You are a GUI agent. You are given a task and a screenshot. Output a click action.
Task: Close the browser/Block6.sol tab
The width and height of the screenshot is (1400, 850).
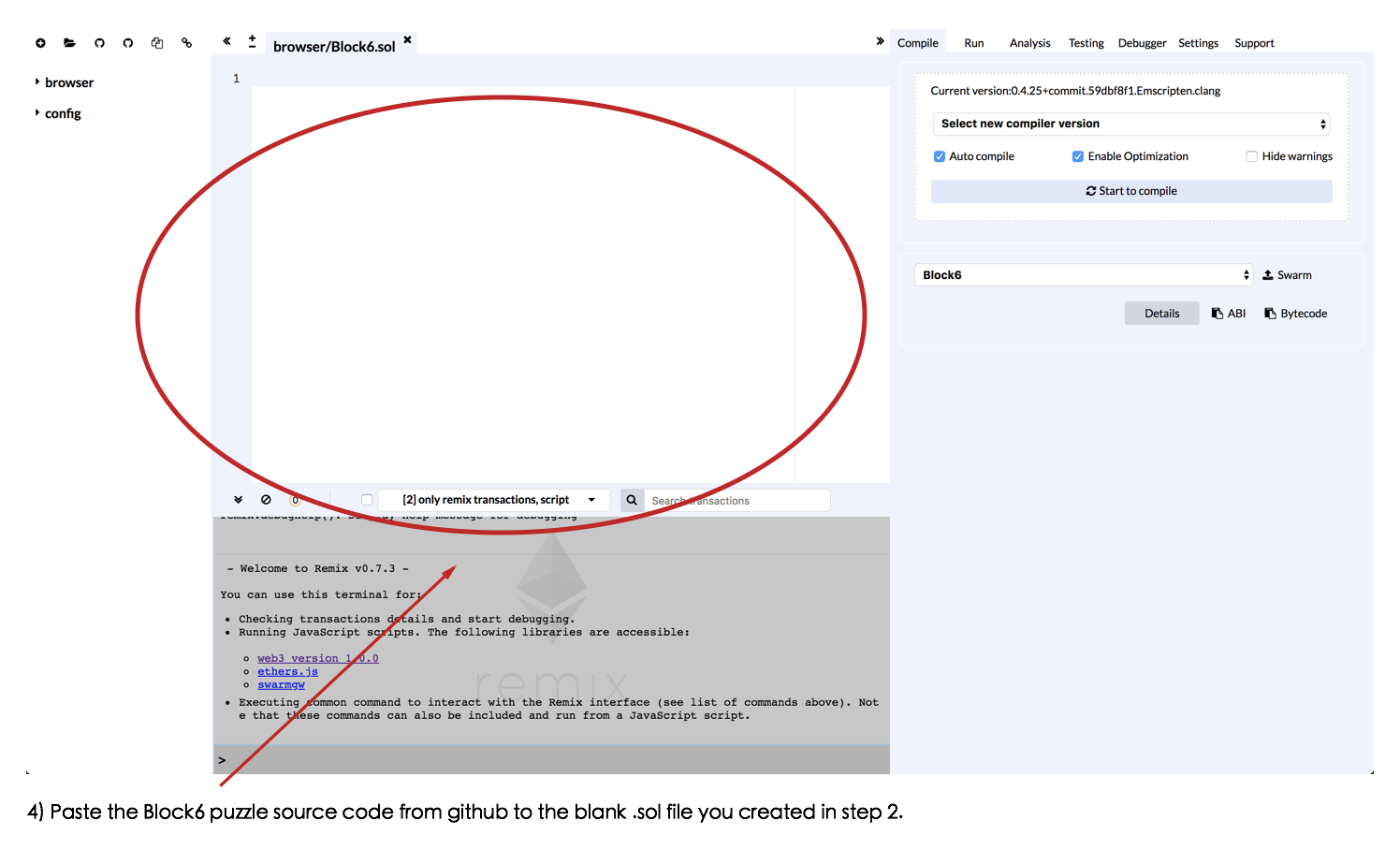407,39
